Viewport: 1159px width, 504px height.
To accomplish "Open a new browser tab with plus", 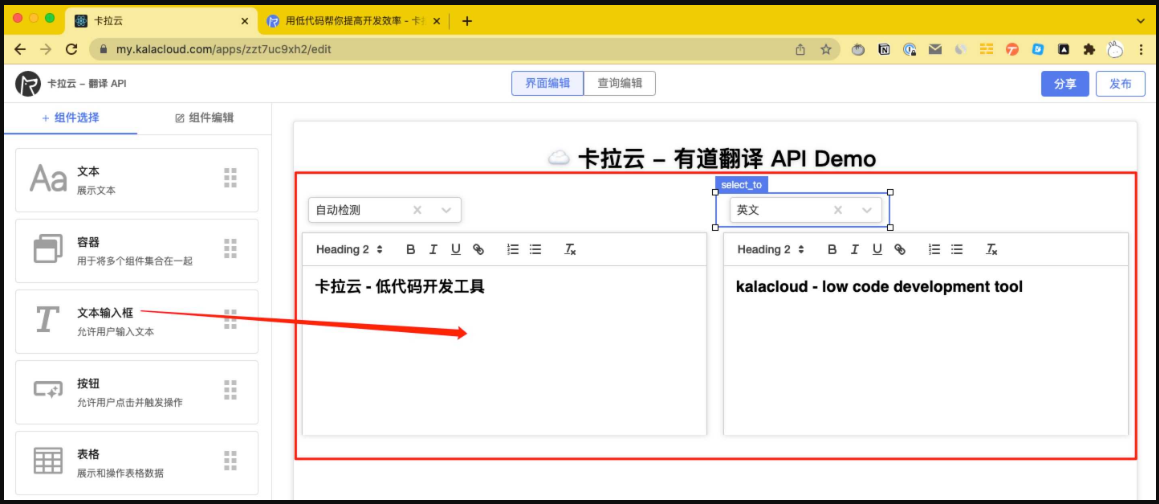I will click(466, 21).
